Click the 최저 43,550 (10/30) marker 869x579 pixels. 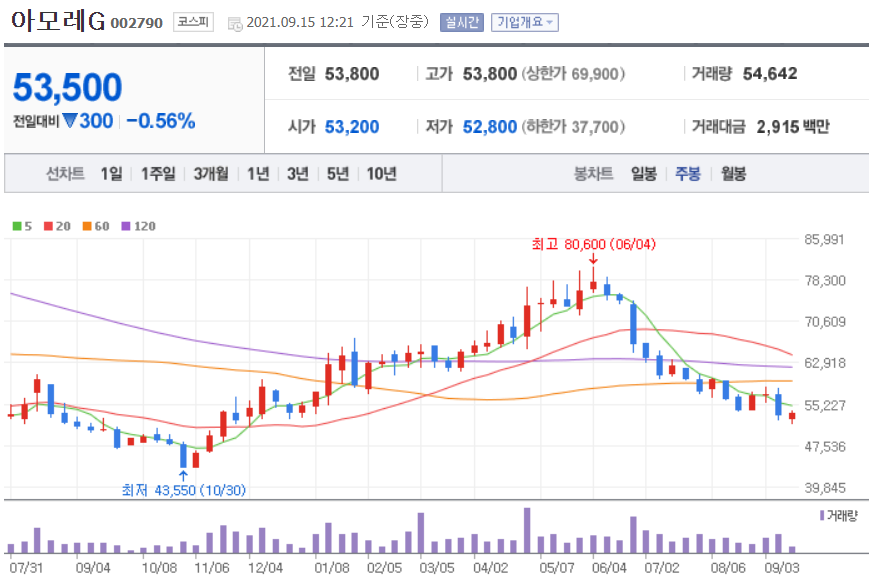tap(183, 490)
